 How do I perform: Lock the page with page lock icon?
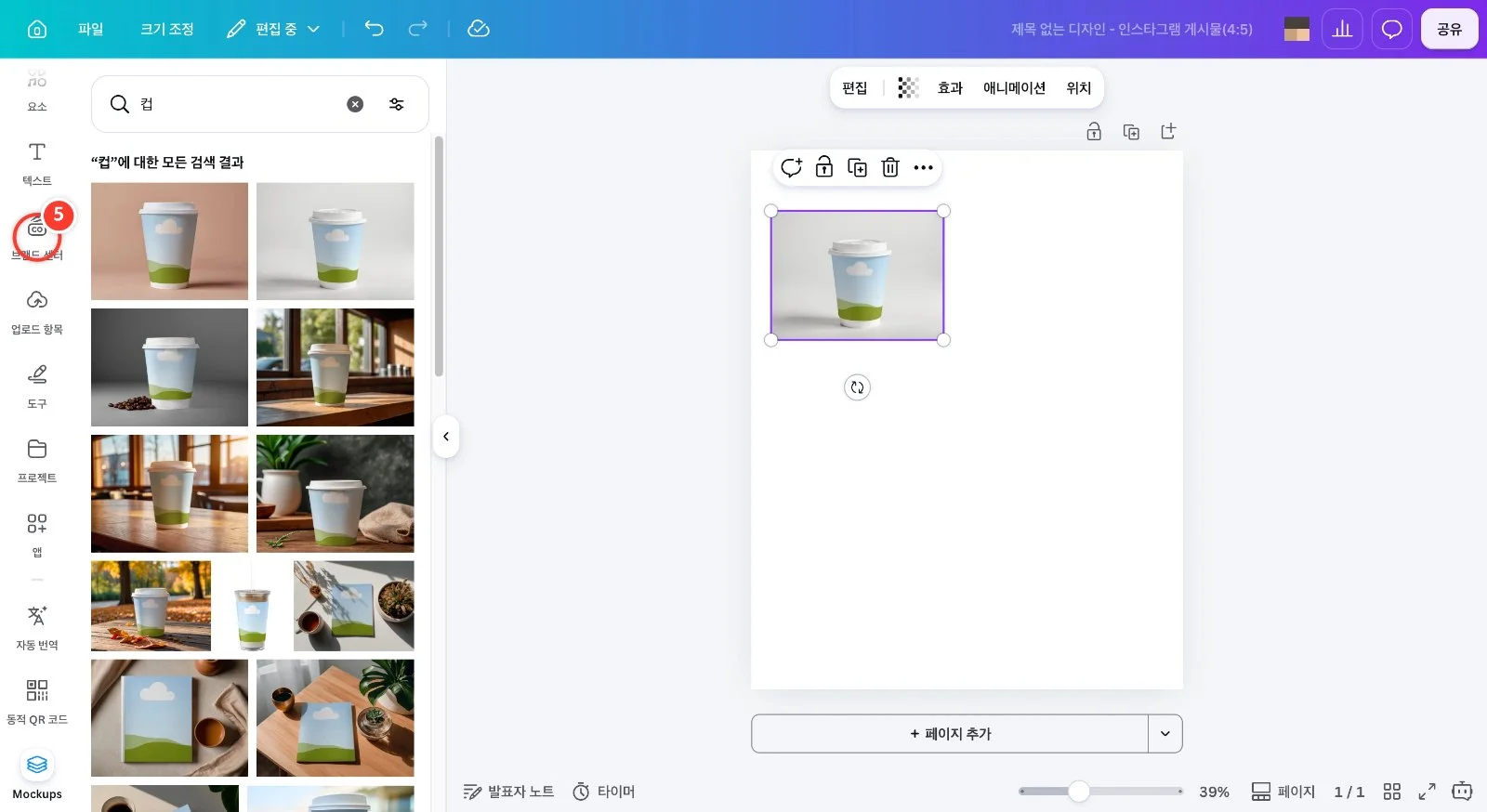(x=1094, y=132)
